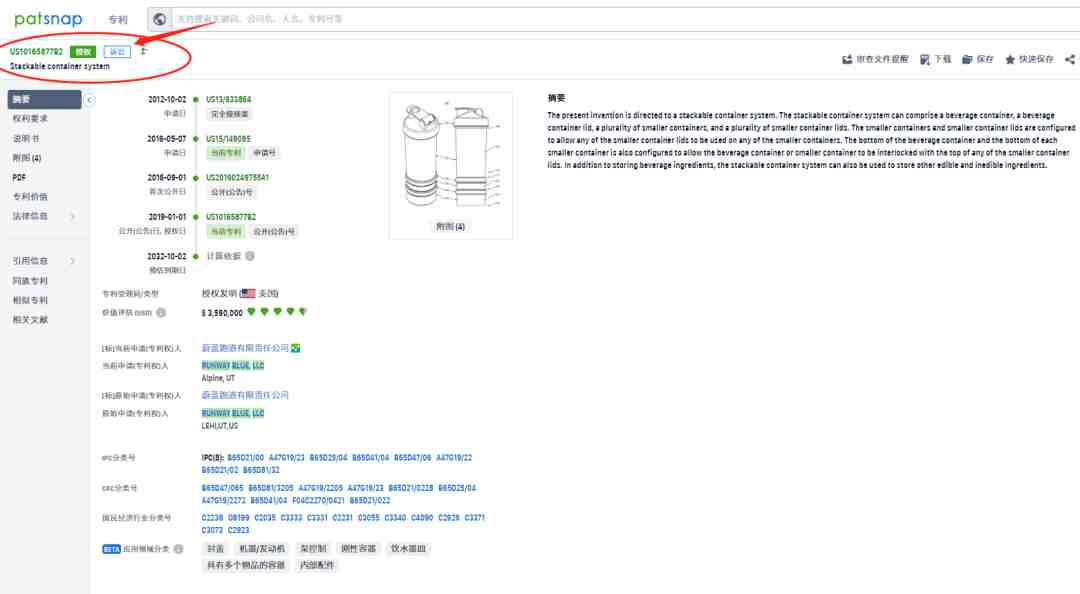Click the 饮水器皿 application field tag
Viewport: 1080px width, 594px height.
[408, 549]
